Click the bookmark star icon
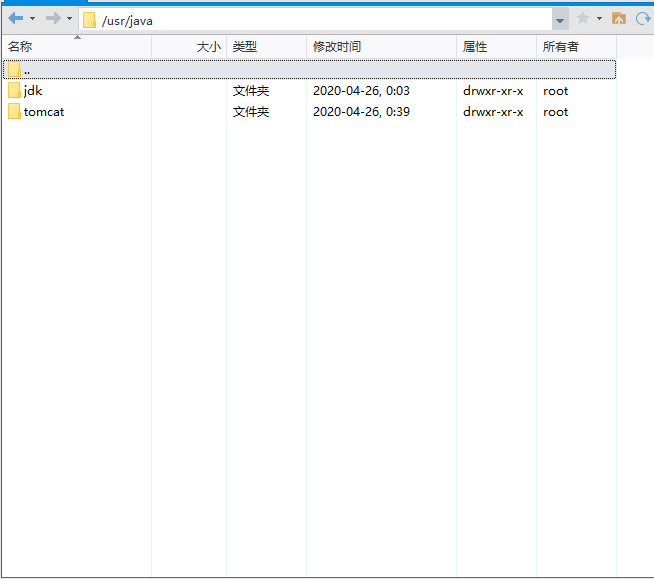Image resolution: width=654 pixels, height=579 pixels. (x=583, y=18)
